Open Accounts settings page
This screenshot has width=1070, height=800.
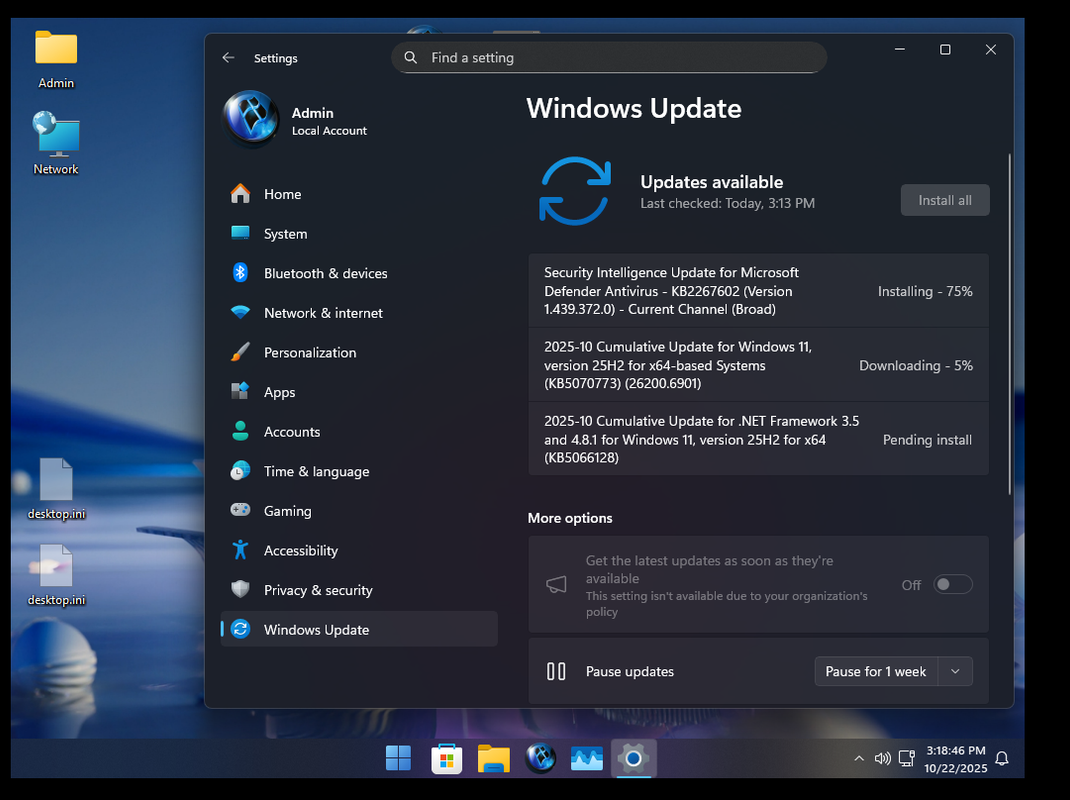click(x=359, y=431)
